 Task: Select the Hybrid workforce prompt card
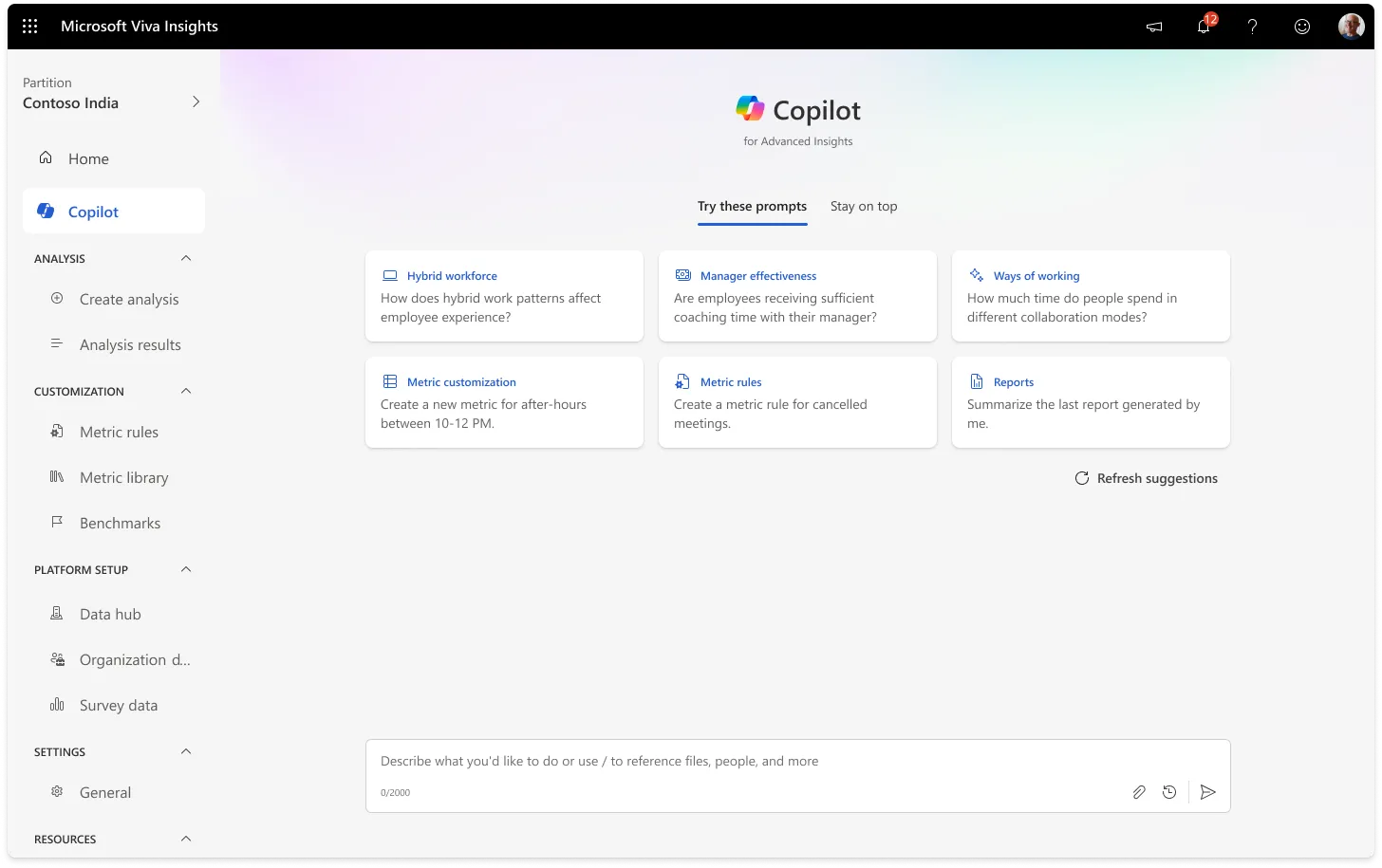pos(504,296)
